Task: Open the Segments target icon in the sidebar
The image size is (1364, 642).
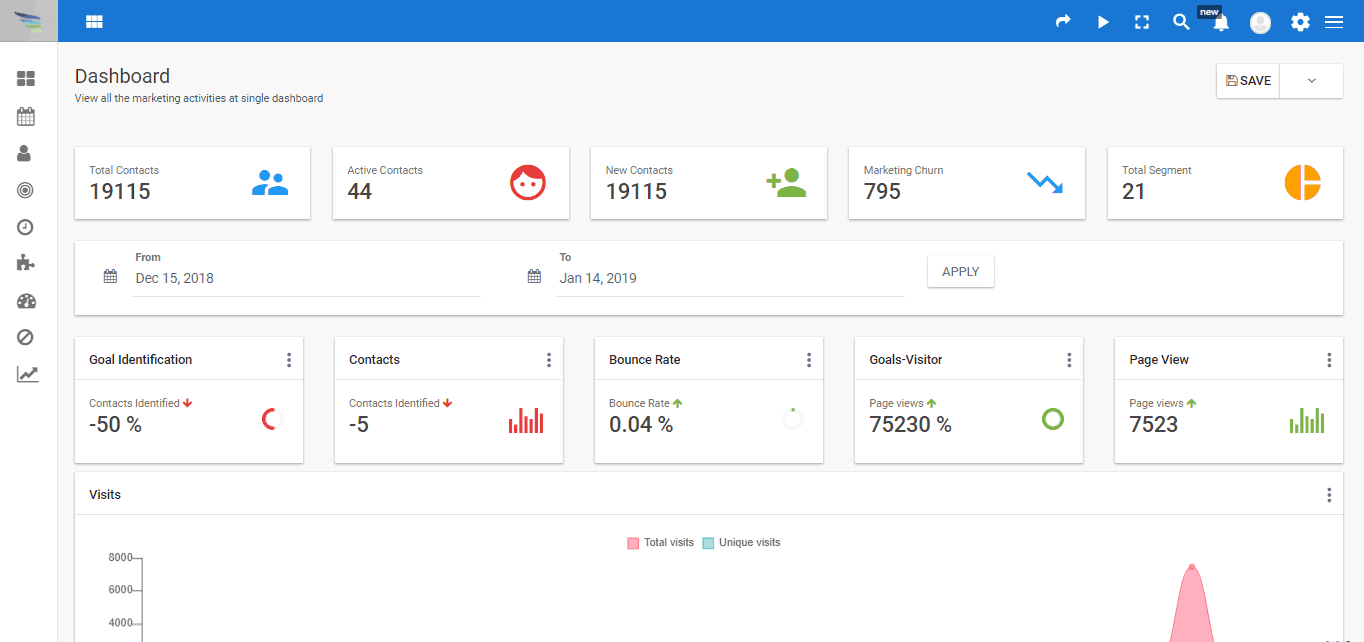Action: click(26, 189)
